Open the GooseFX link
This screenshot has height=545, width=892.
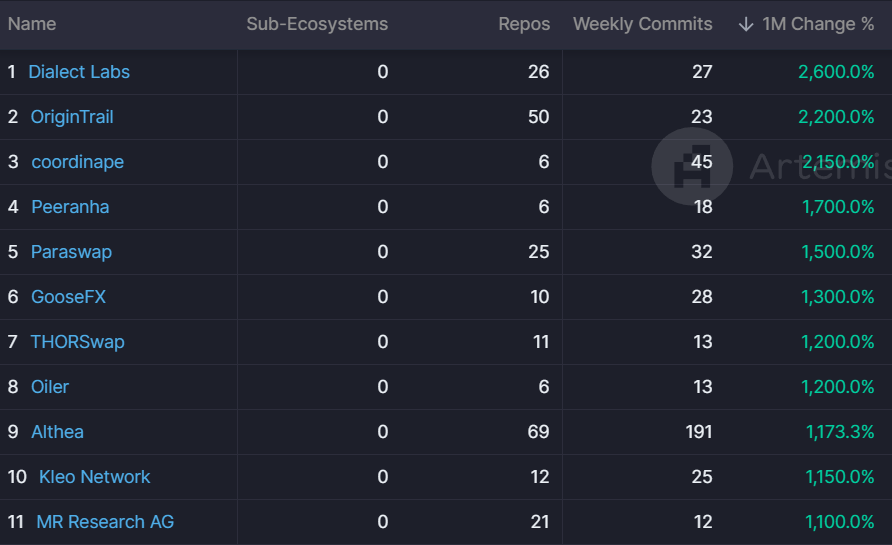[68, 296]
